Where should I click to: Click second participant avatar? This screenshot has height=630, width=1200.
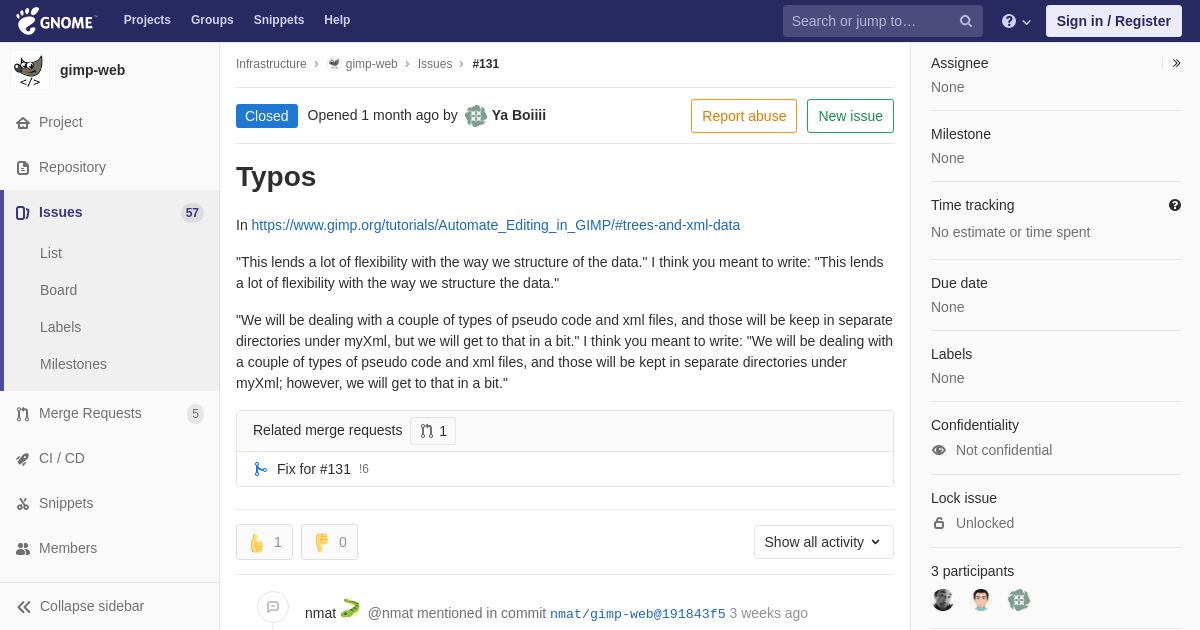(981, 600)
